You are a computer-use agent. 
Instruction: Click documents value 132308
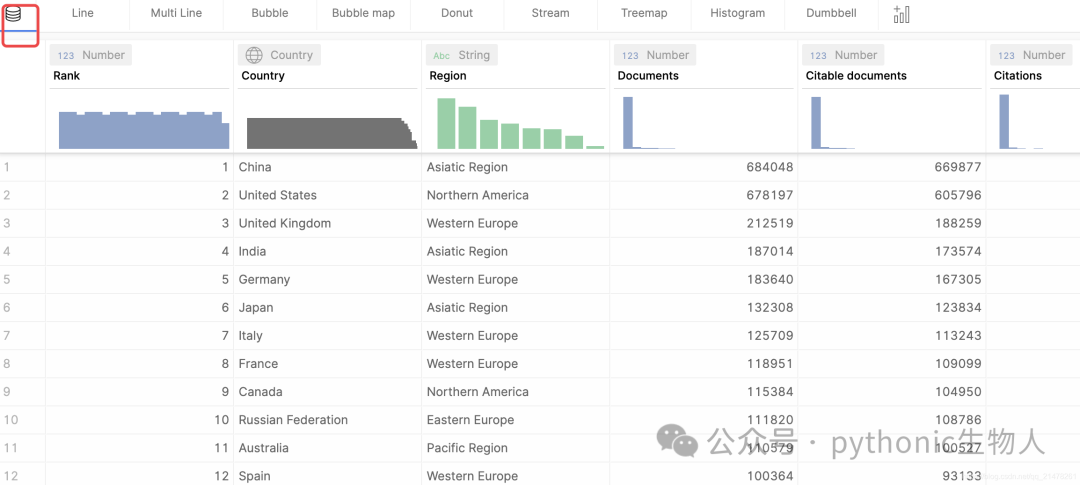769,308
